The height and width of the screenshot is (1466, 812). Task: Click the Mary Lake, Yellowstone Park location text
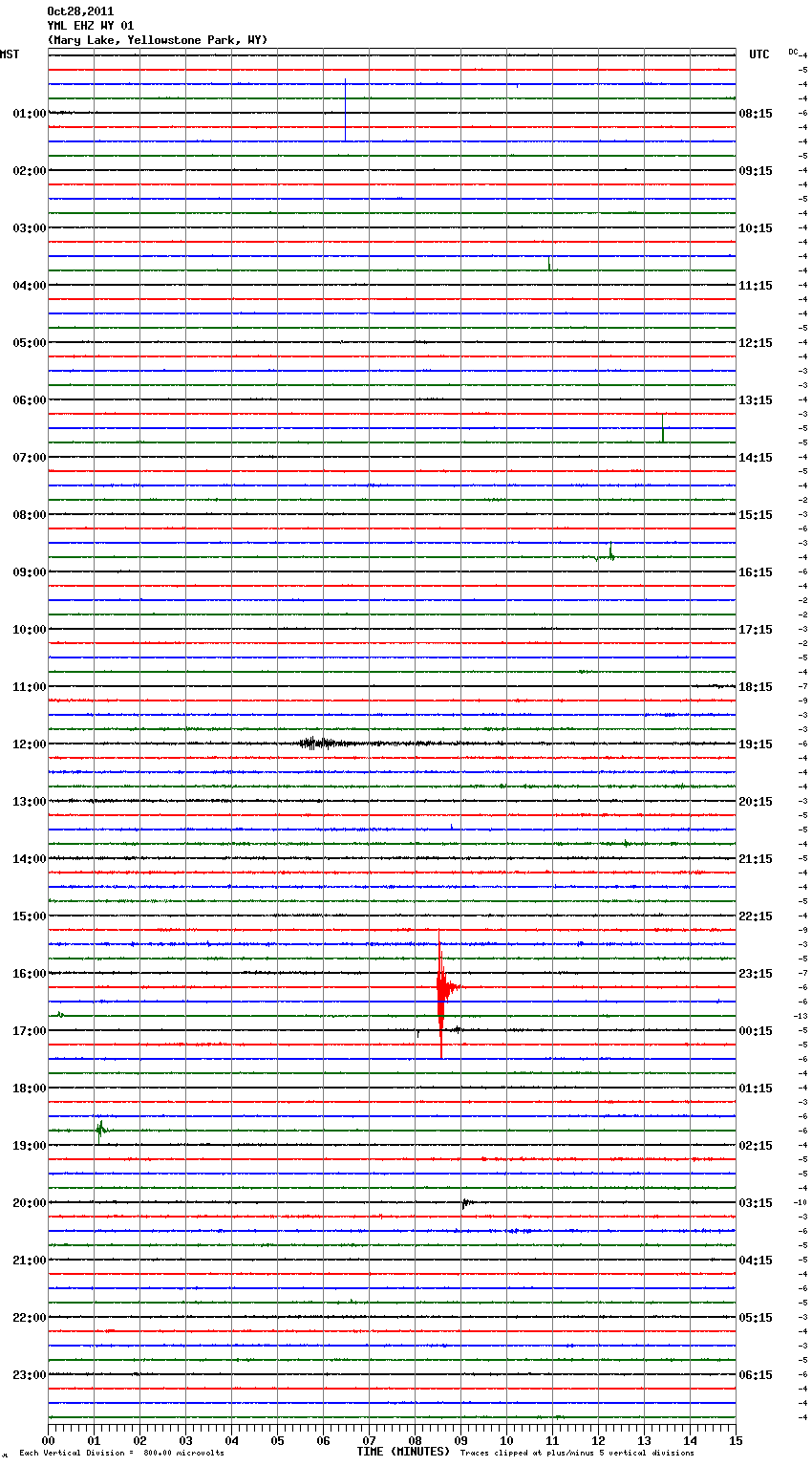[x=158, y=40]
